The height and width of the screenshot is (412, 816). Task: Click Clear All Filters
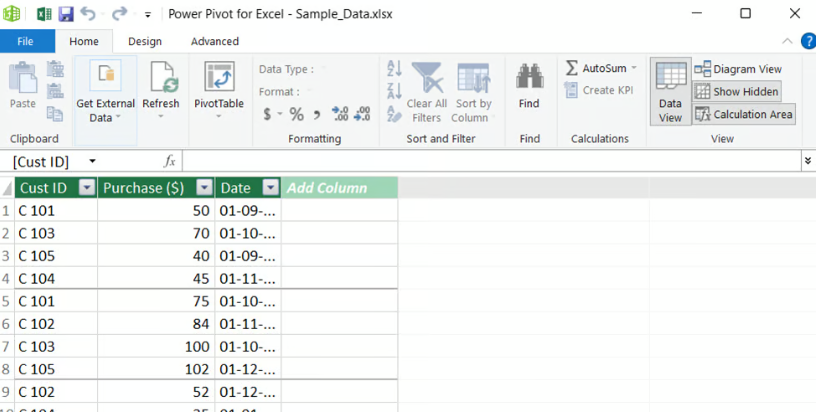click(x=427, y=93)
